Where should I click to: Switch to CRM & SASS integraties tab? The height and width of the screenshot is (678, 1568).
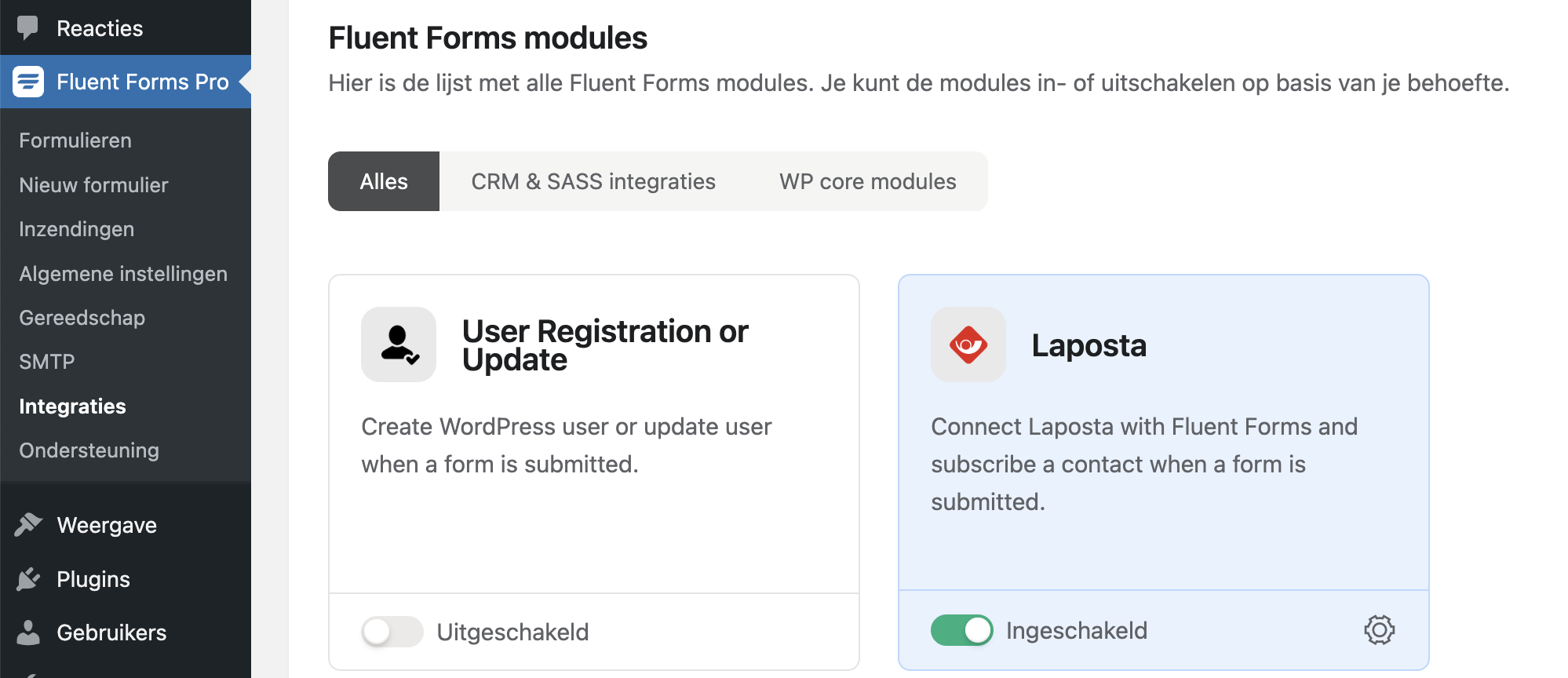(593, 181)
